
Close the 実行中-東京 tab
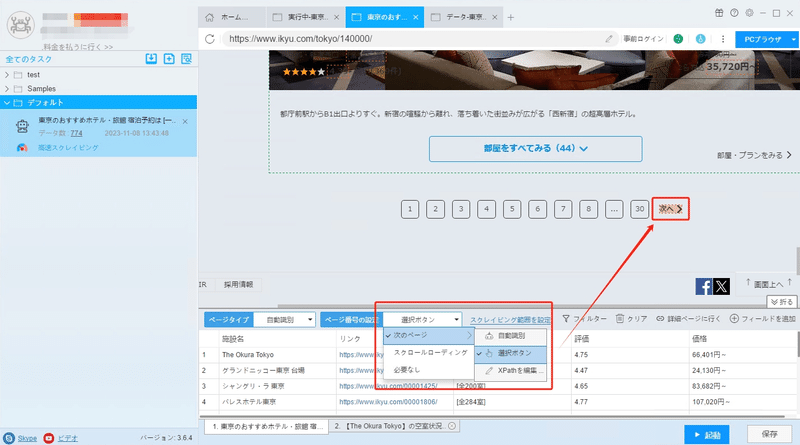336,17
